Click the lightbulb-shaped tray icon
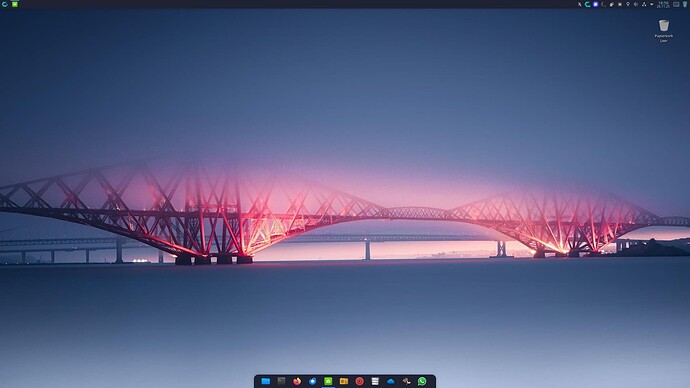The width and height of the screenshot is (690, 388). 628,4
